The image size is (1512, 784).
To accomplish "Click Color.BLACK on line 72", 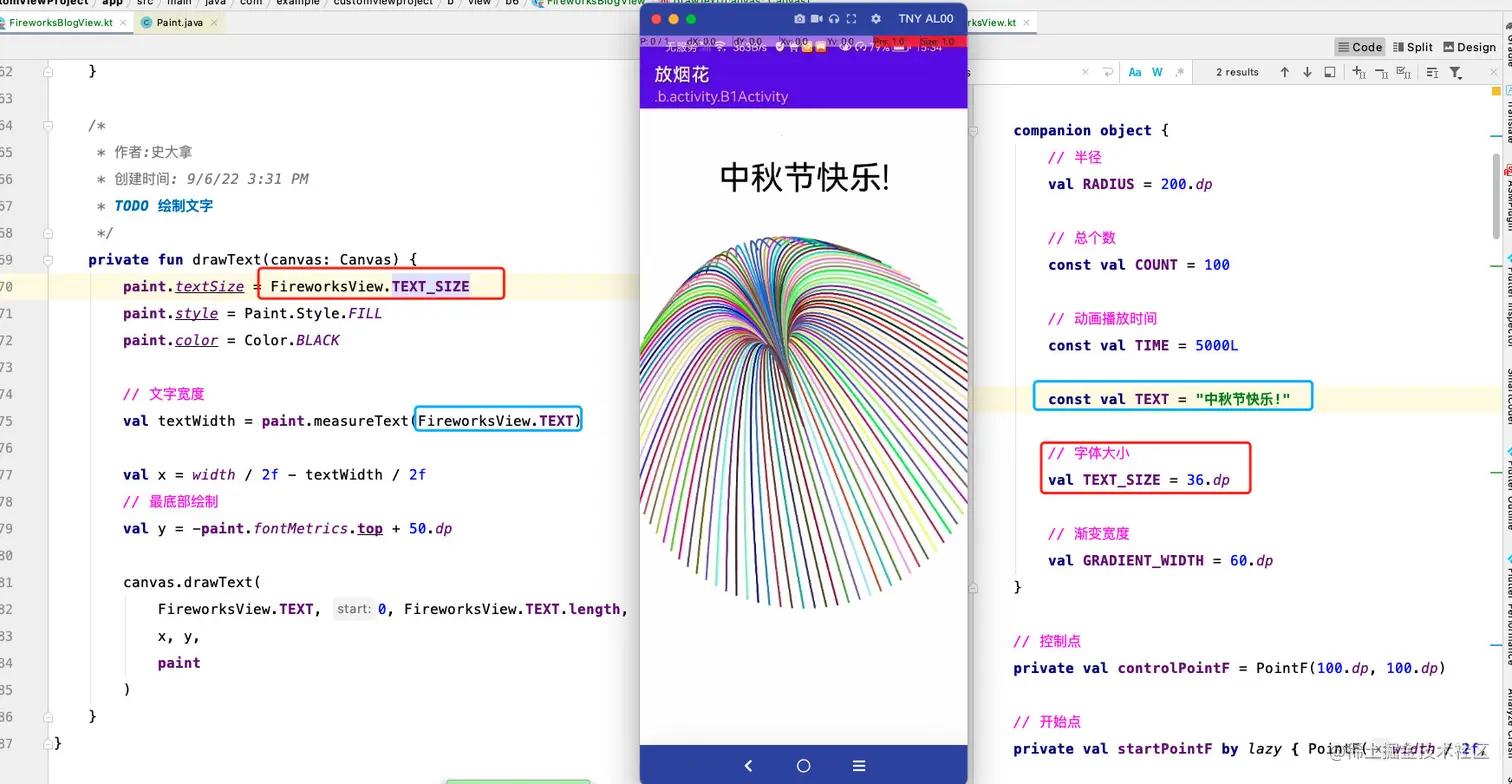I will pos(292,340).
